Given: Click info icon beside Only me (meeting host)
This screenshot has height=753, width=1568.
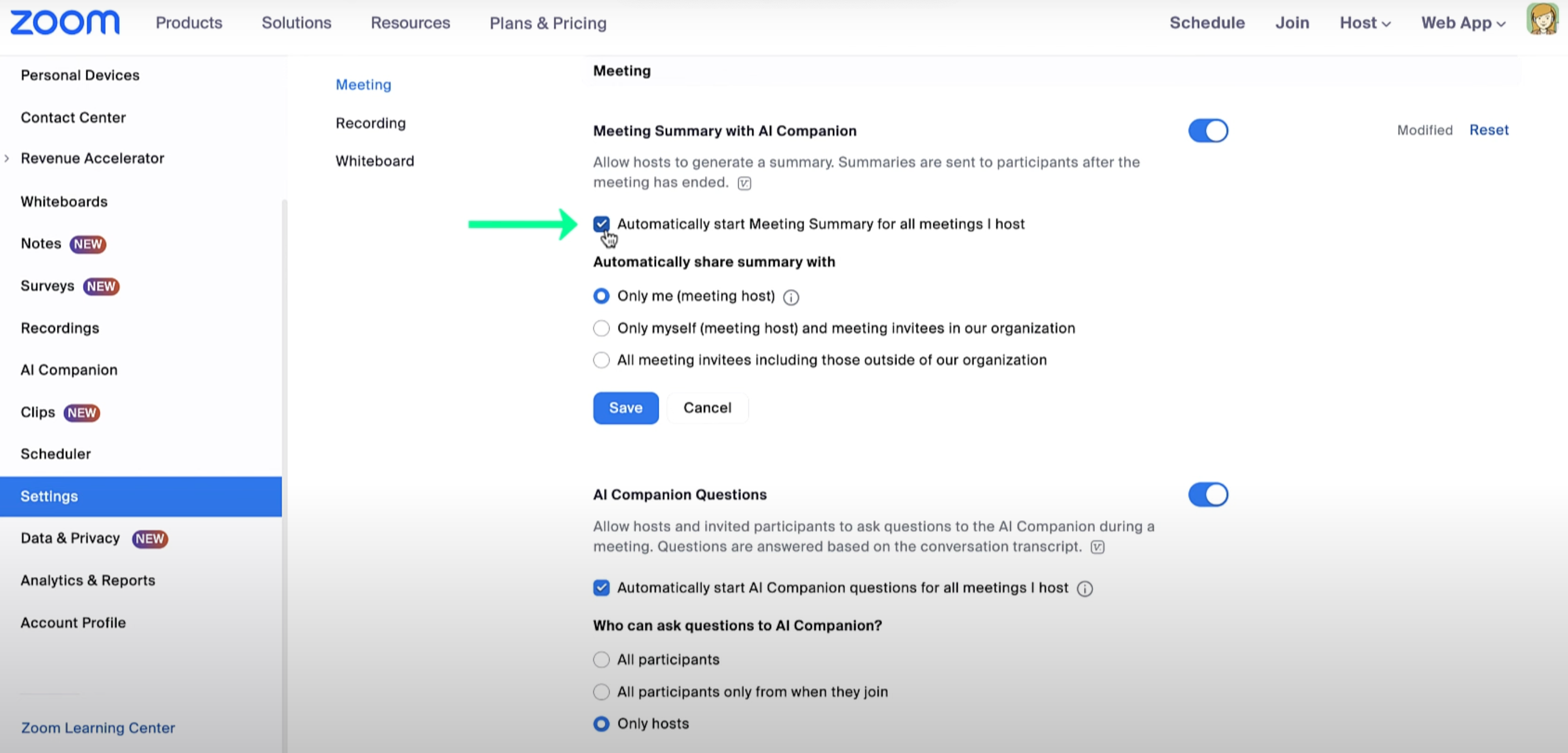Looking at the screenshot, I should pyautogui.click(x=791, y=297).
